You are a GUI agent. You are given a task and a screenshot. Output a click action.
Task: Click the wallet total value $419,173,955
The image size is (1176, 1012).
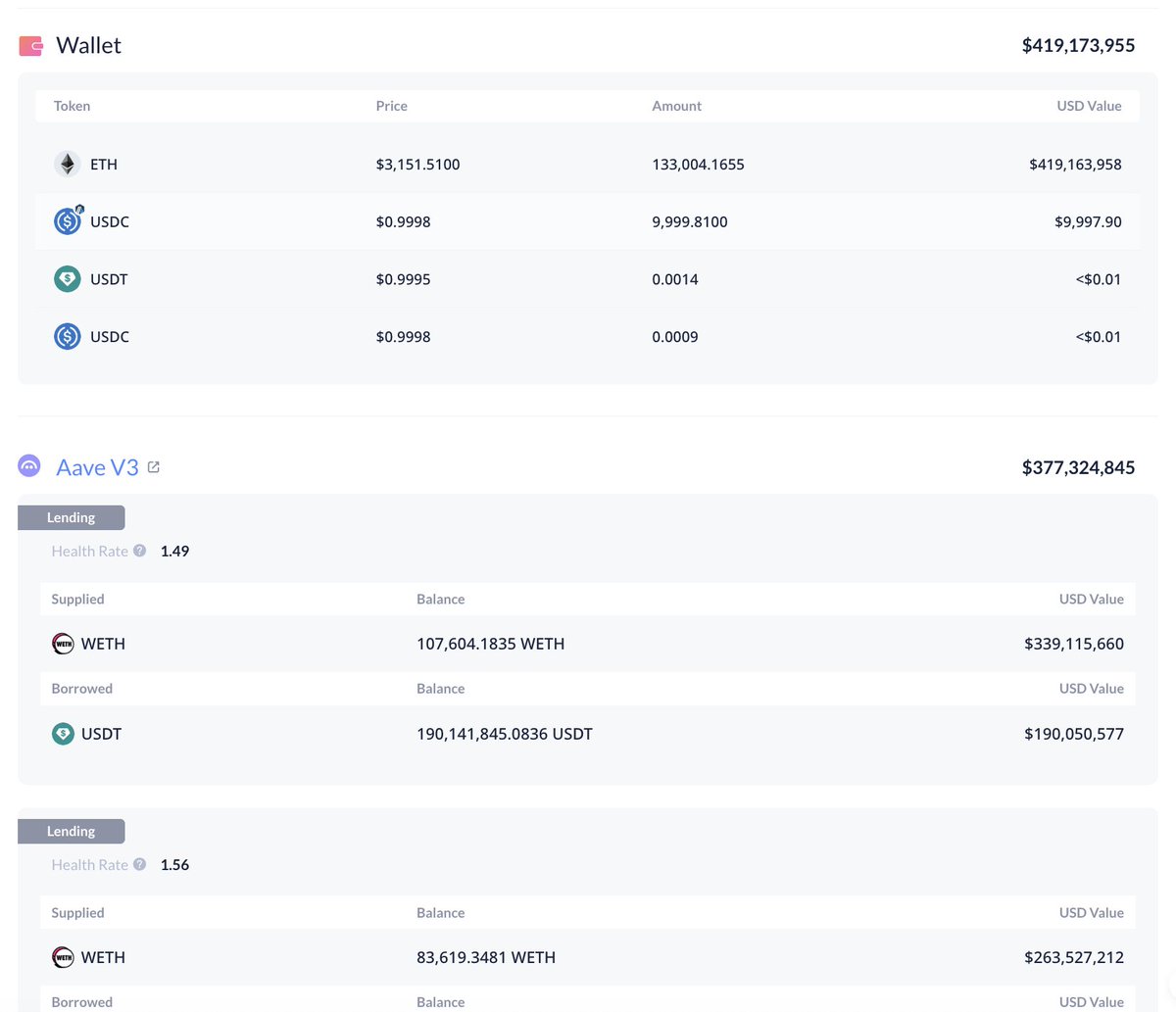pyautogui.click(x=1078, y=45)
